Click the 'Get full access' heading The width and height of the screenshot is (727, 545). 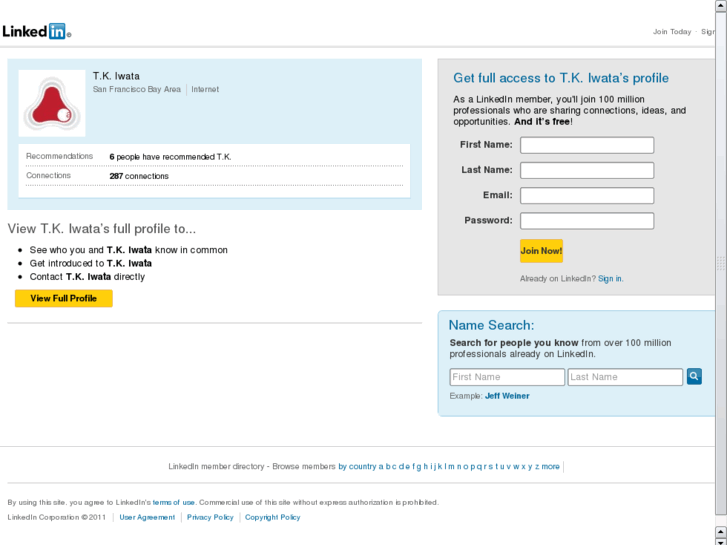[x=561, y=78]
